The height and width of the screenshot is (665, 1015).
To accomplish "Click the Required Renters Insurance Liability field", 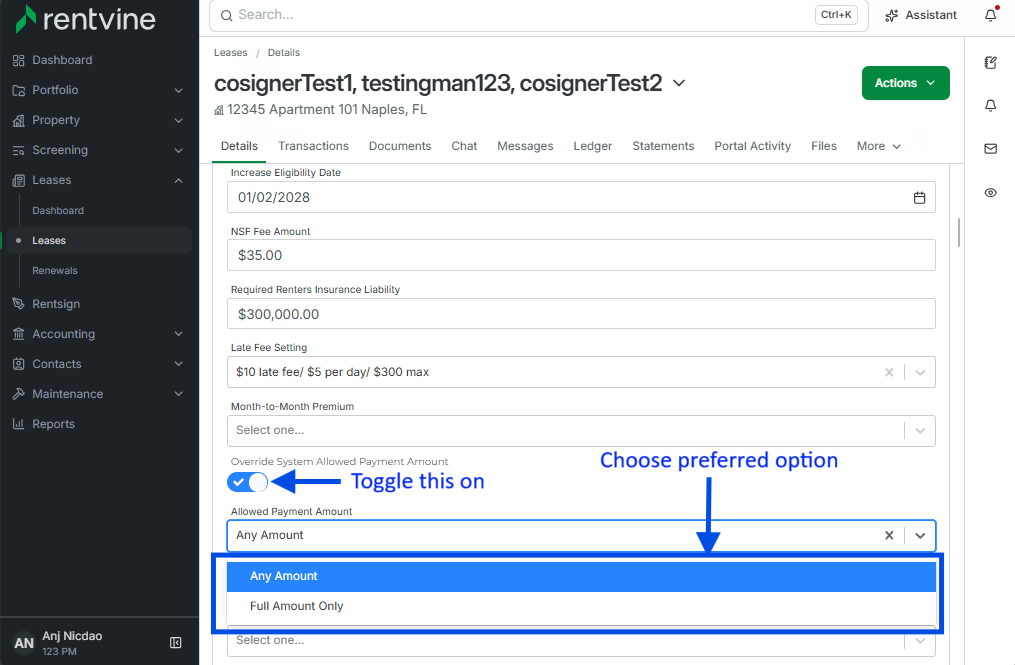I will [581, 314].
